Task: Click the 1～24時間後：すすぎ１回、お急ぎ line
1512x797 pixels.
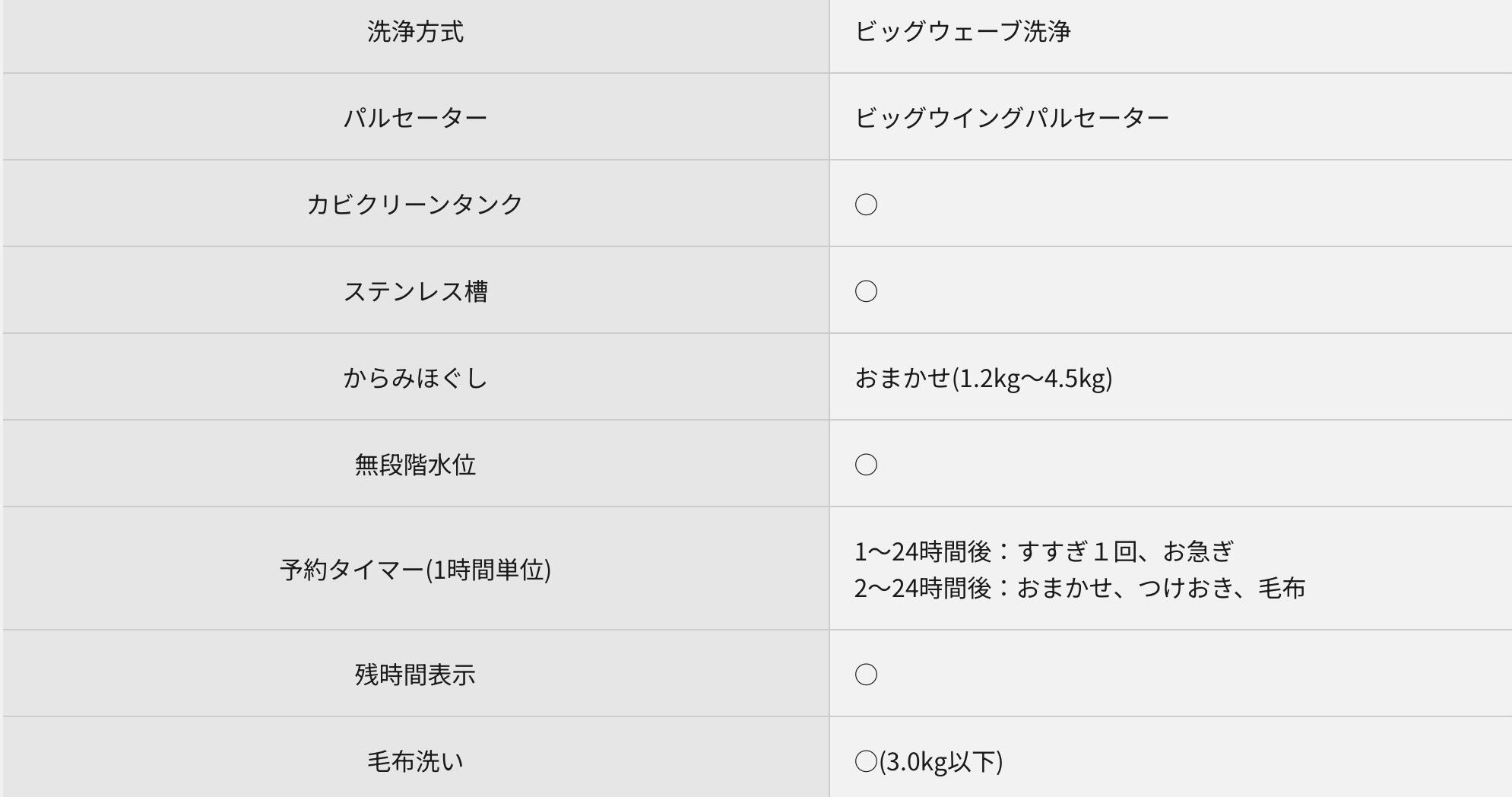Action: (1043, 551)
